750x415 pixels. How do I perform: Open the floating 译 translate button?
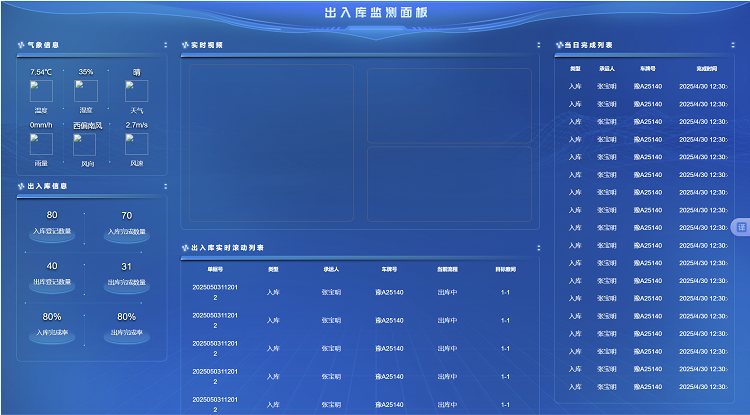[x=741, y=227]
